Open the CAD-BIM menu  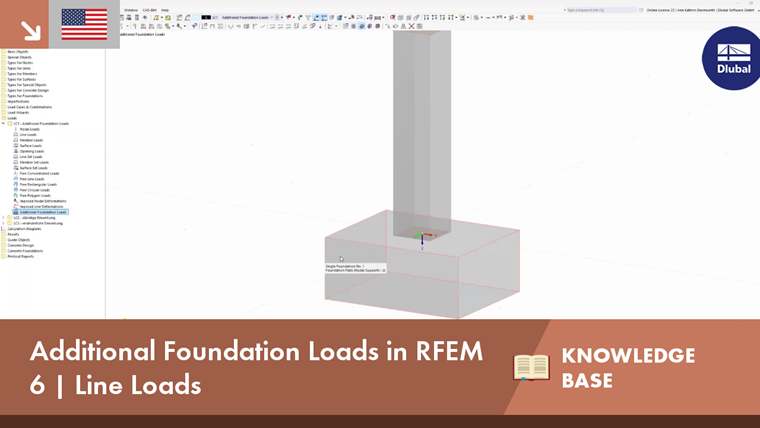click(149, 10)
